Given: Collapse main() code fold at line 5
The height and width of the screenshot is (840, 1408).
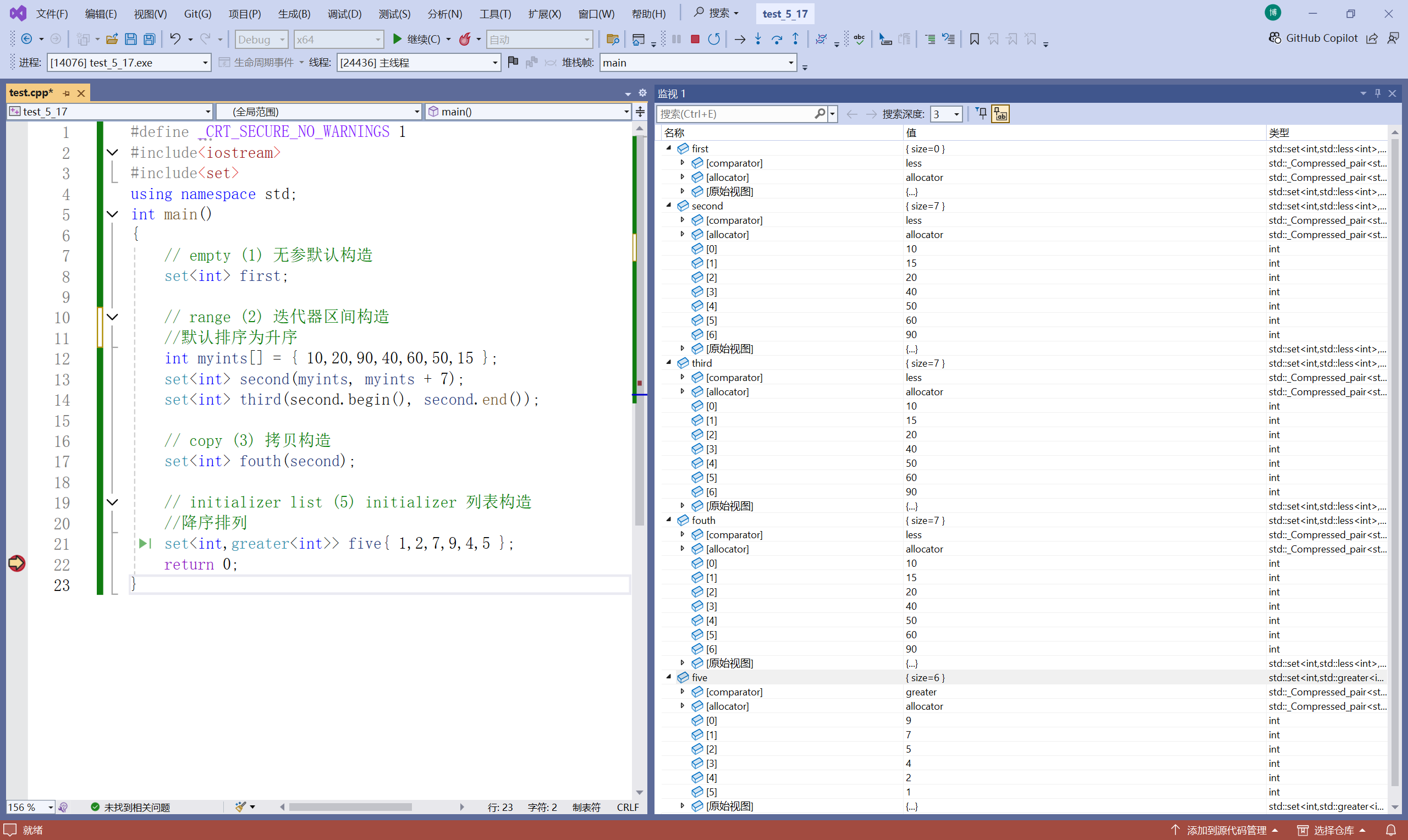Looking at the screenshot, I should 113,214.
